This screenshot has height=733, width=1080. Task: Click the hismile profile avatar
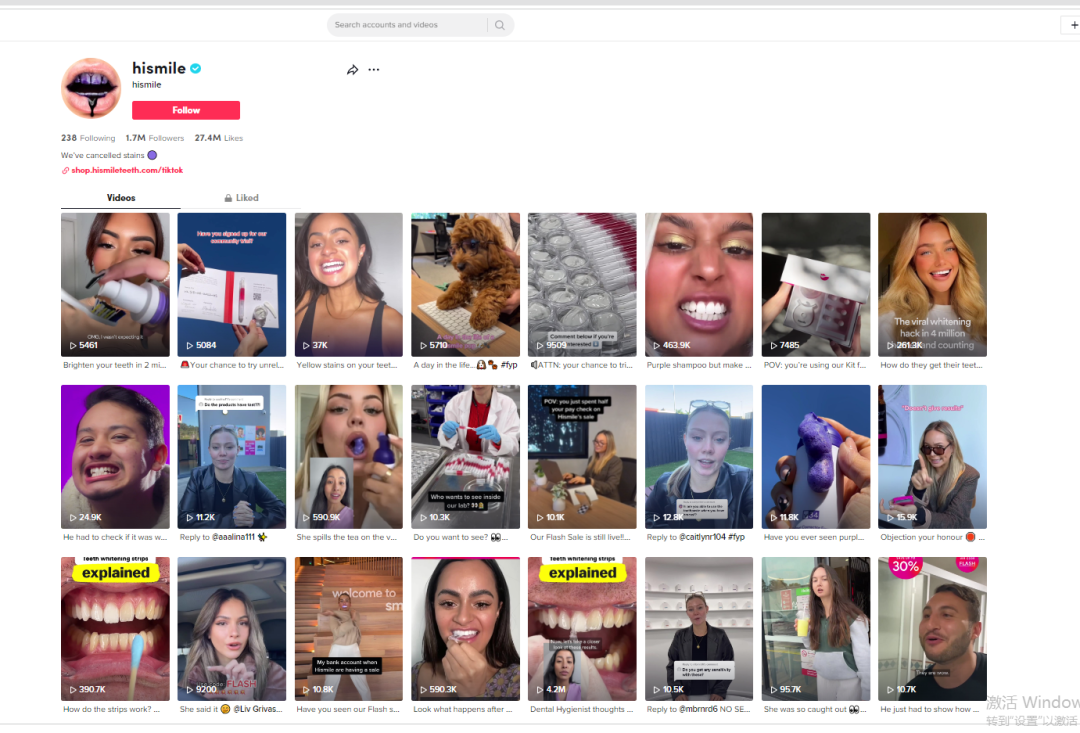point(91,88)
